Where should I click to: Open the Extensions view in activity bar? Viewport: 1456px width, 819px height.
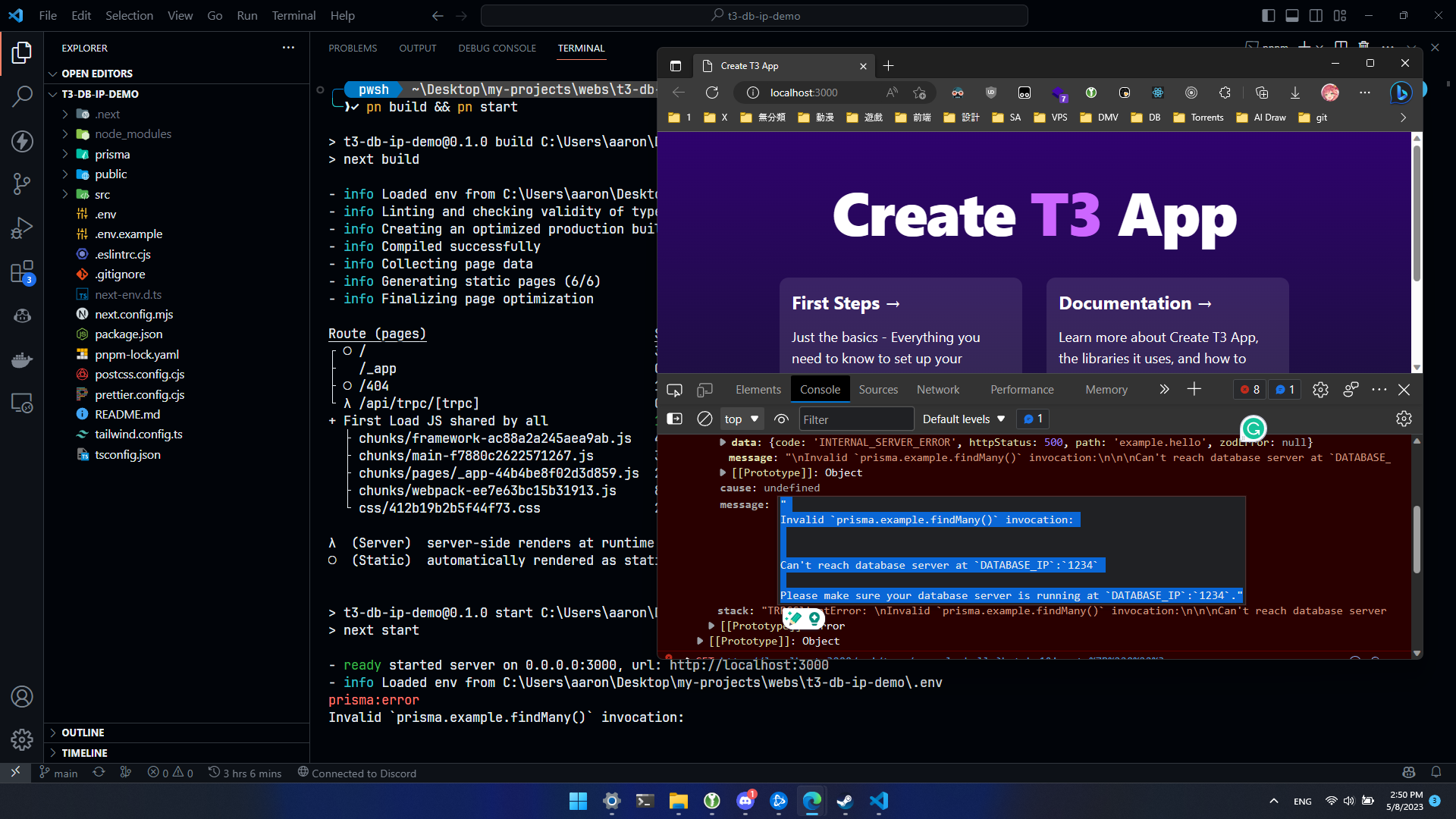[x=22, y=272]
